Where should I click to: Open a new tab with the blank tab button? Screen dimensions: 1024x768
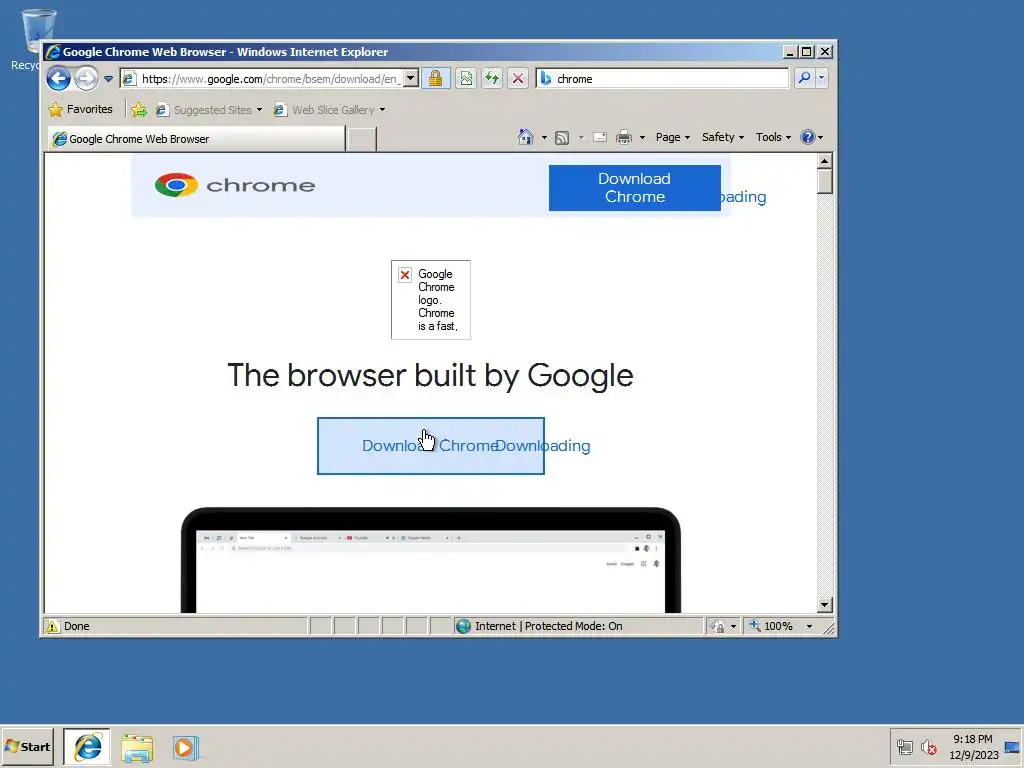[x=361, y=139]
